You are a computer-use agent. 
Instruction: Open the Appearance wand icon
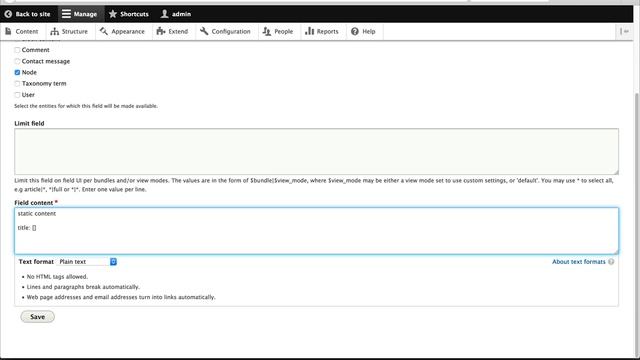pos(104,31)
